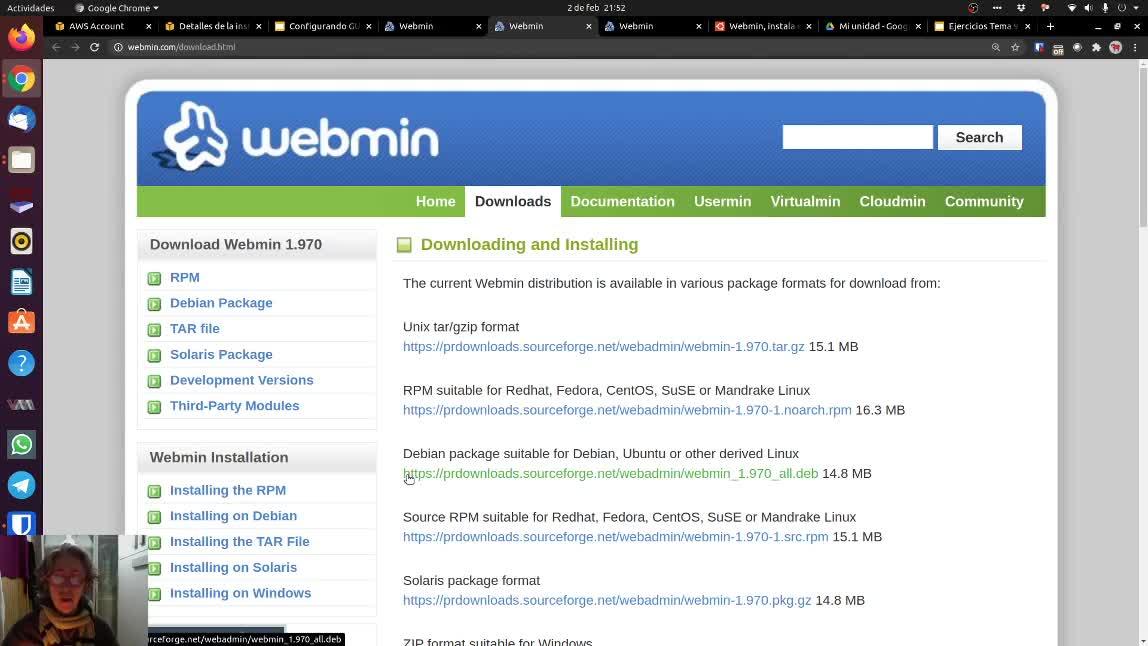Open Rhythmbox music player in dock
1148x646 pixels.
click(x=21, y=241)
